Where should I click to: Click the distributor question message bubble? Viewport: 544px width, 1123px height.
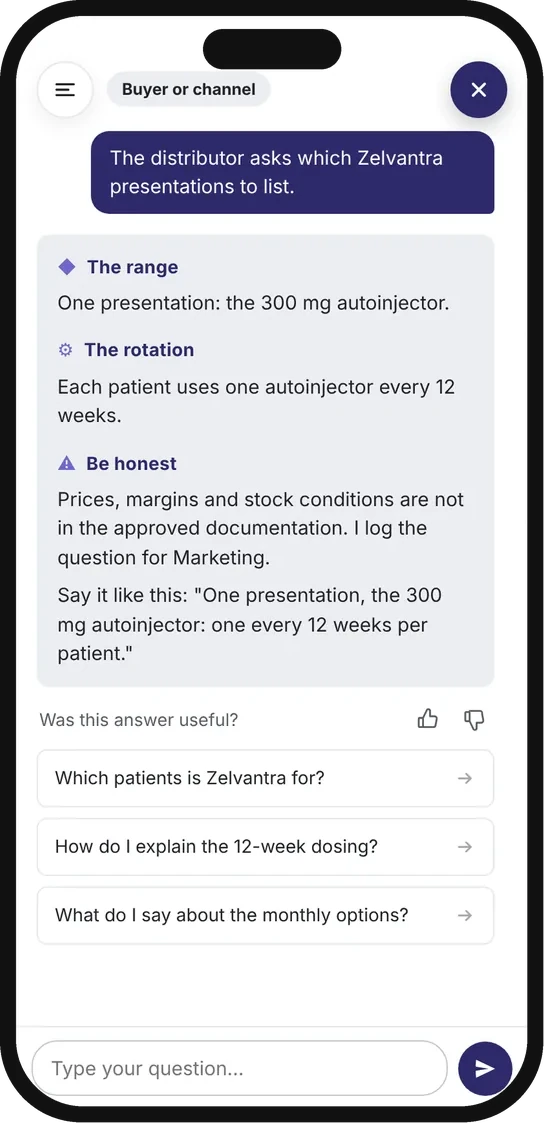[x=293, y=172]
